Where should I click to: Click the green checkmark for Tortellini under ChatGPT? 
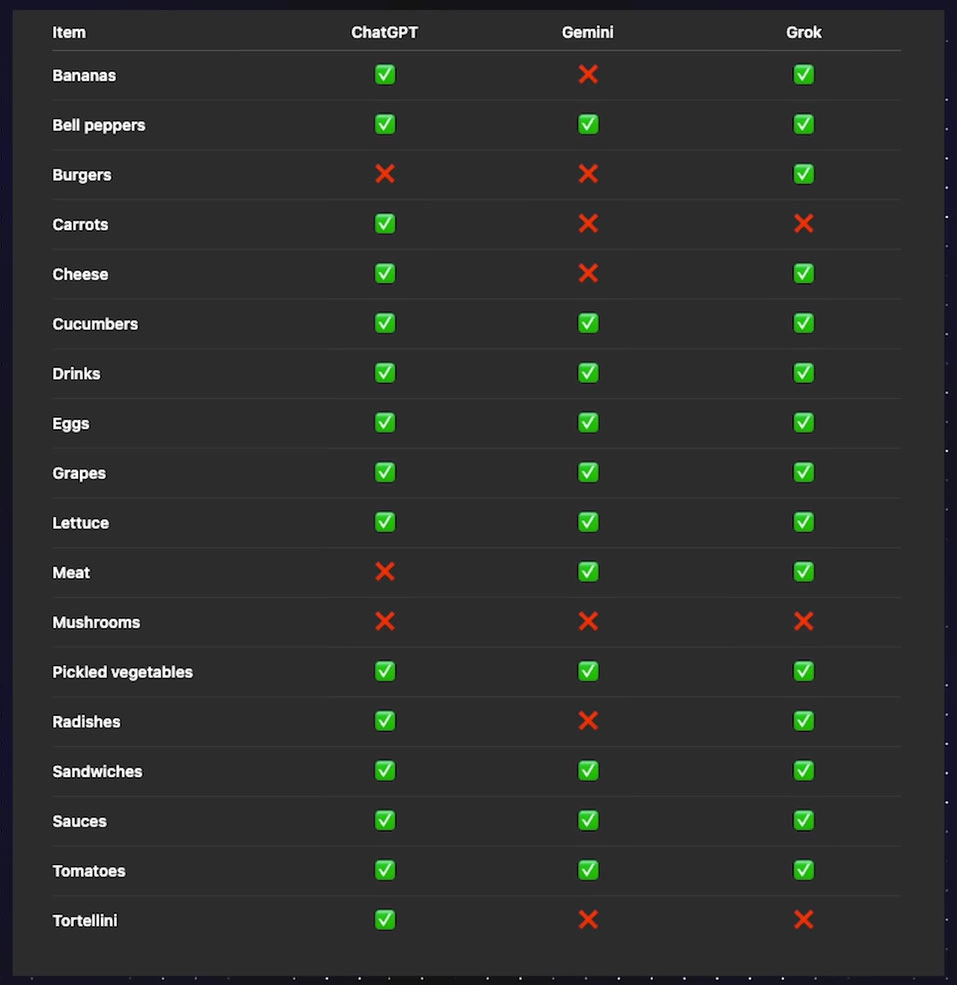(x=385, y=920)
